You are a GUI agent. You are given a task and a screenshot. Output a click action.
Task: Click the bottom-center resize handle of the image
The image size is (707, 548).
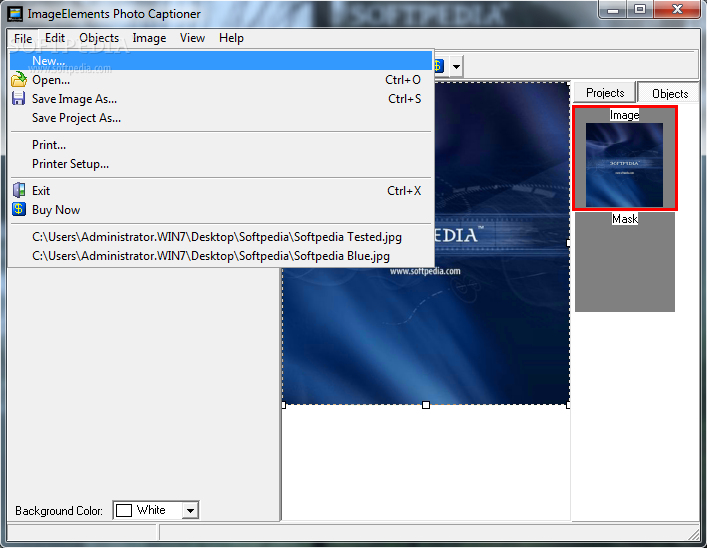coord(426,405)
